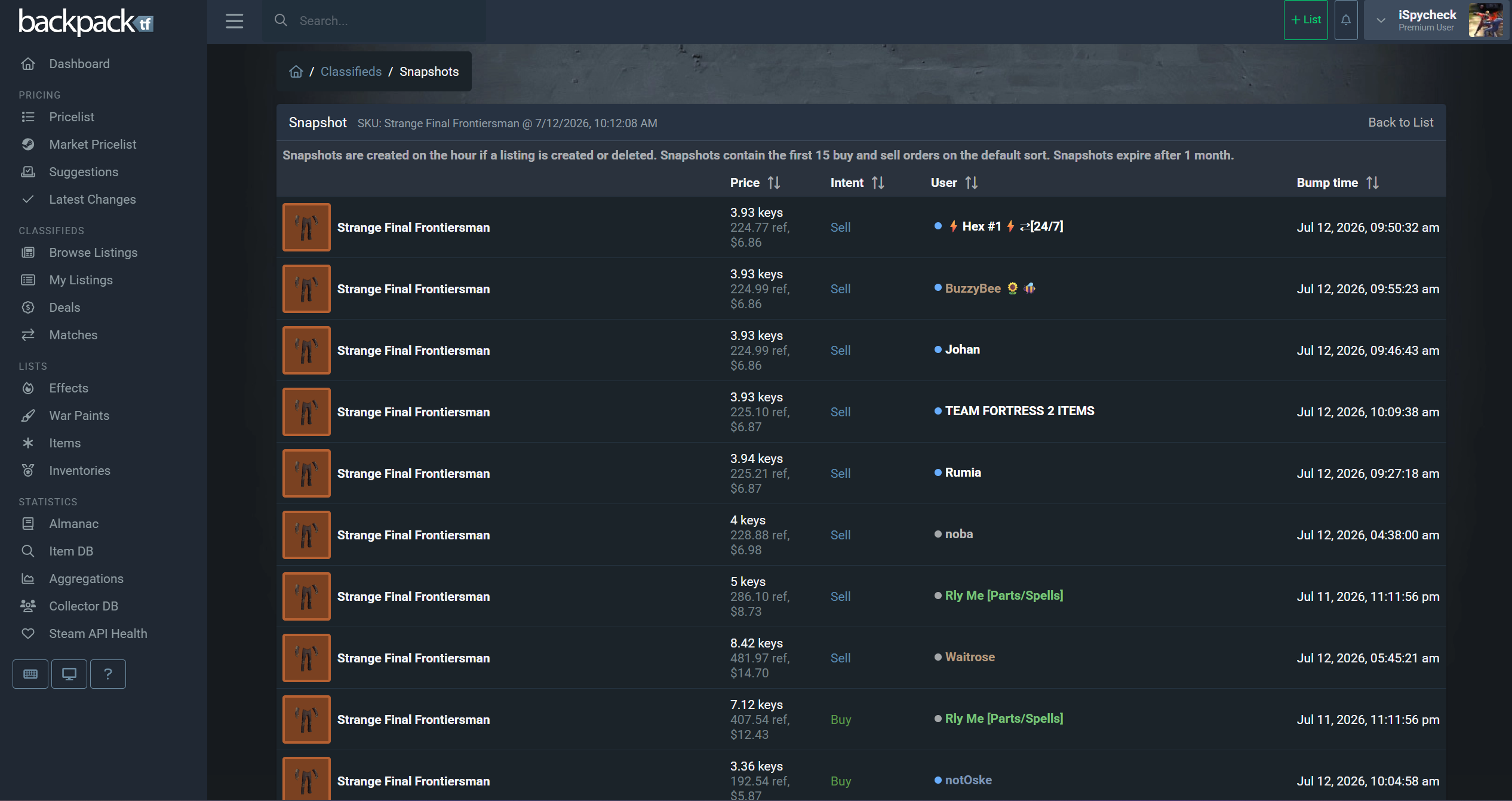Click the iSpycheck profile avatar
The height and width of the screenshot is (801, 1512).
click(x=1486, y=20)
